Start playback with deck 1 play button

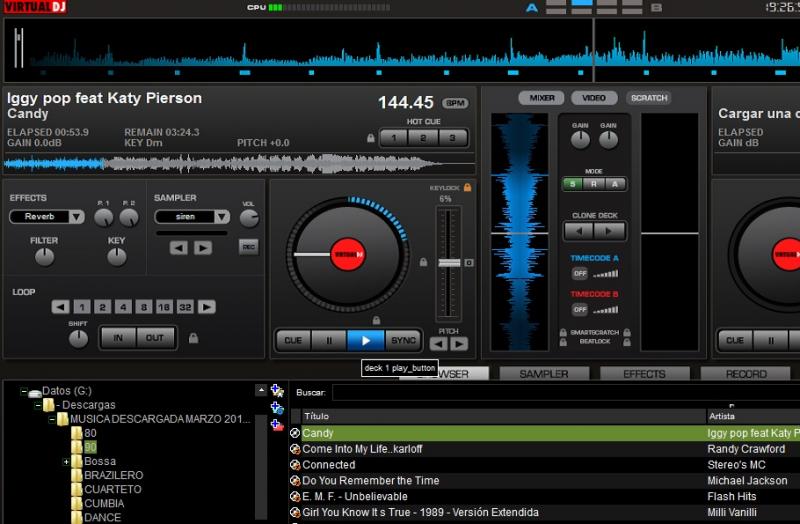coord(365,341)
